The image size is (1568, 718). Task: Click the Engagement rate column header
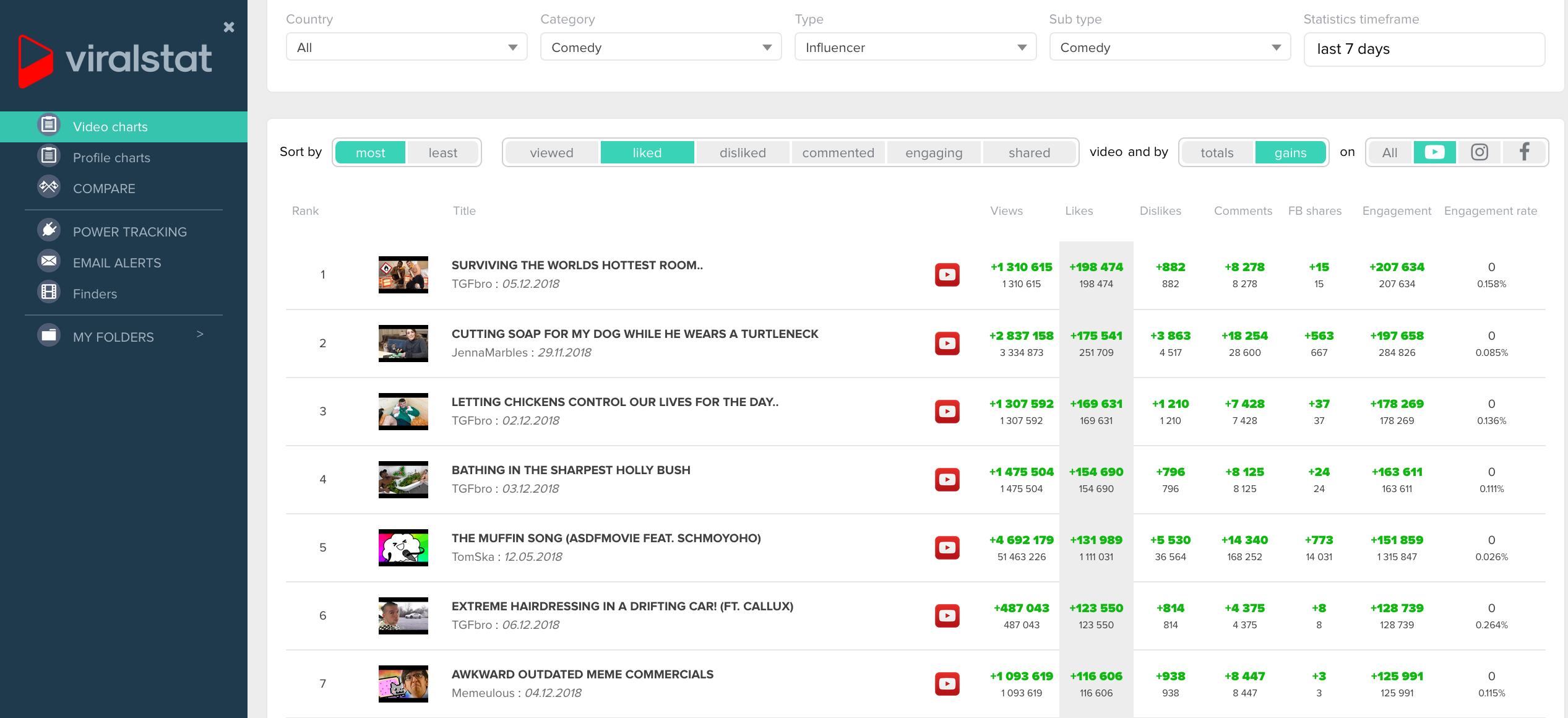1490,210
